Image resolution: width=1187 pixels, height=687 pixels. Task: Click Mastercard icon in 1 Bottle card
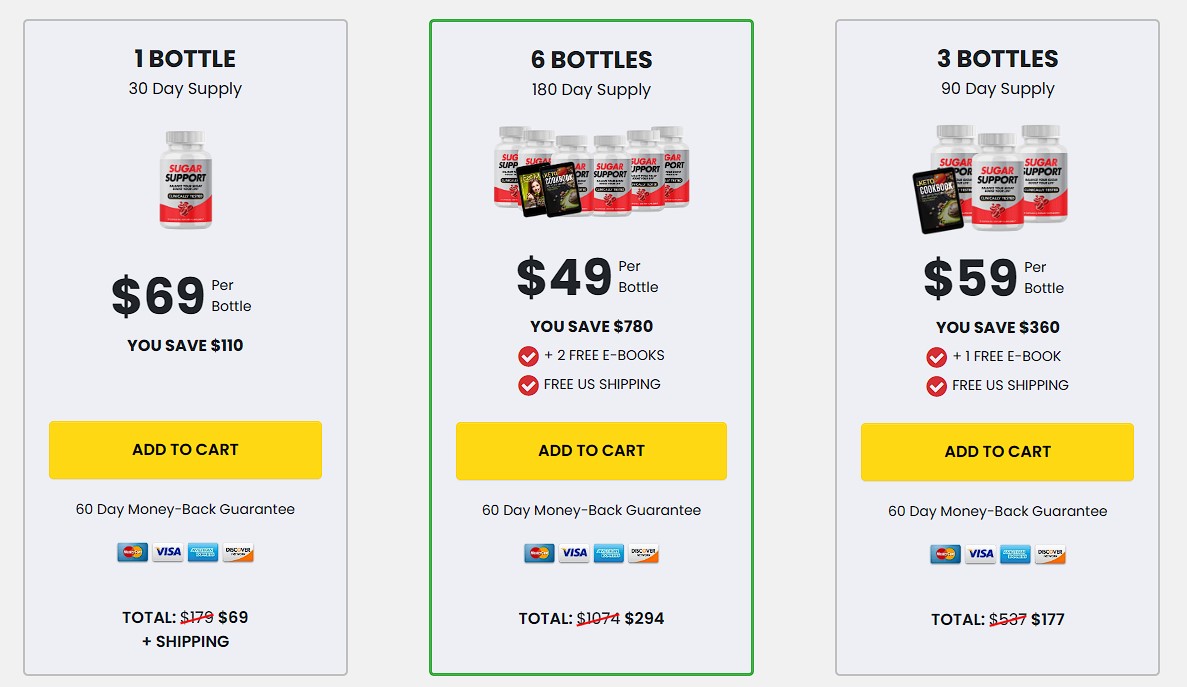pos(132,552)
